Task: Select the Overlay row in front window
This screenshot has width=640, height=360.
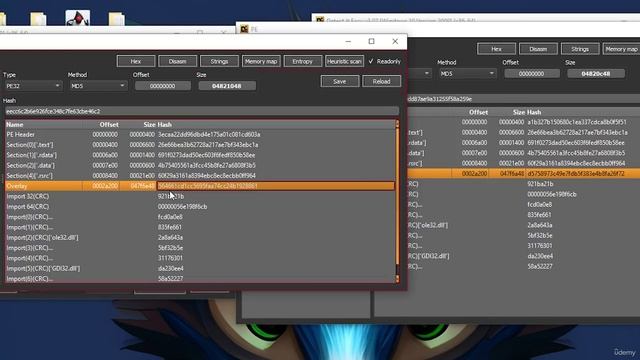Action: [200, 186]
